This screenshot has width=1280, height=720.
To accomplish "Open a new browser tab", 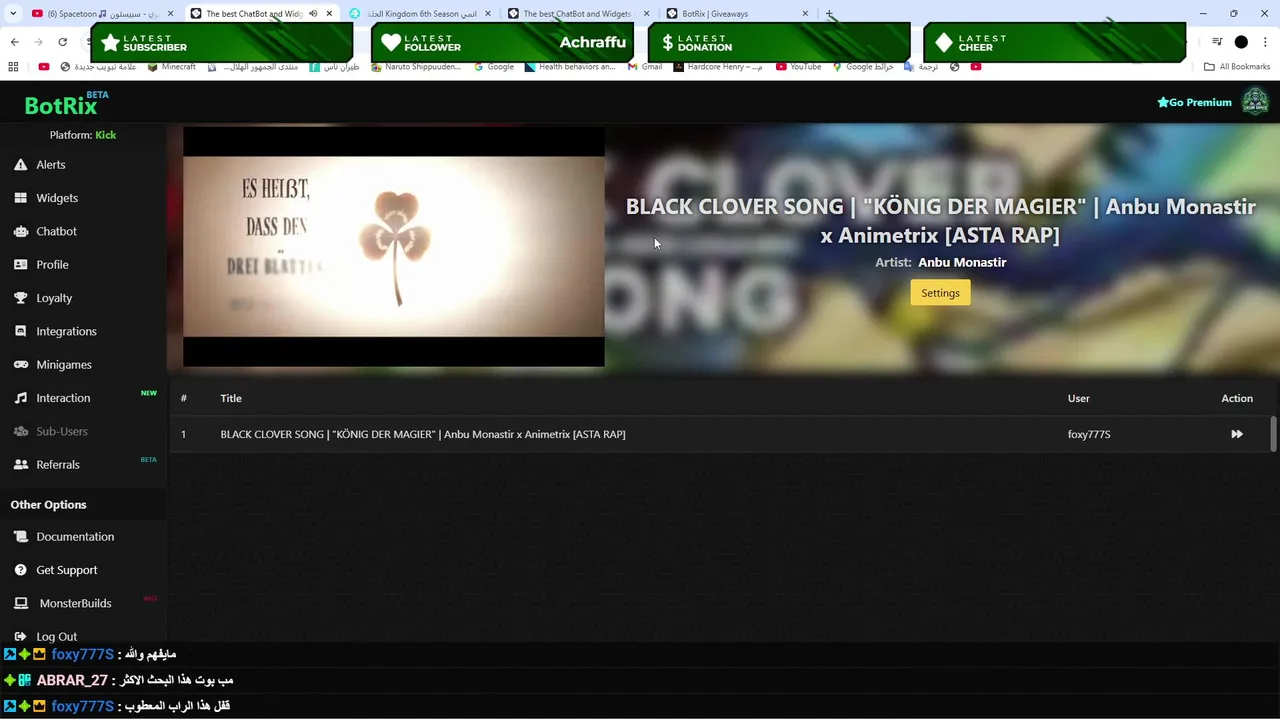I will point(829,14).
